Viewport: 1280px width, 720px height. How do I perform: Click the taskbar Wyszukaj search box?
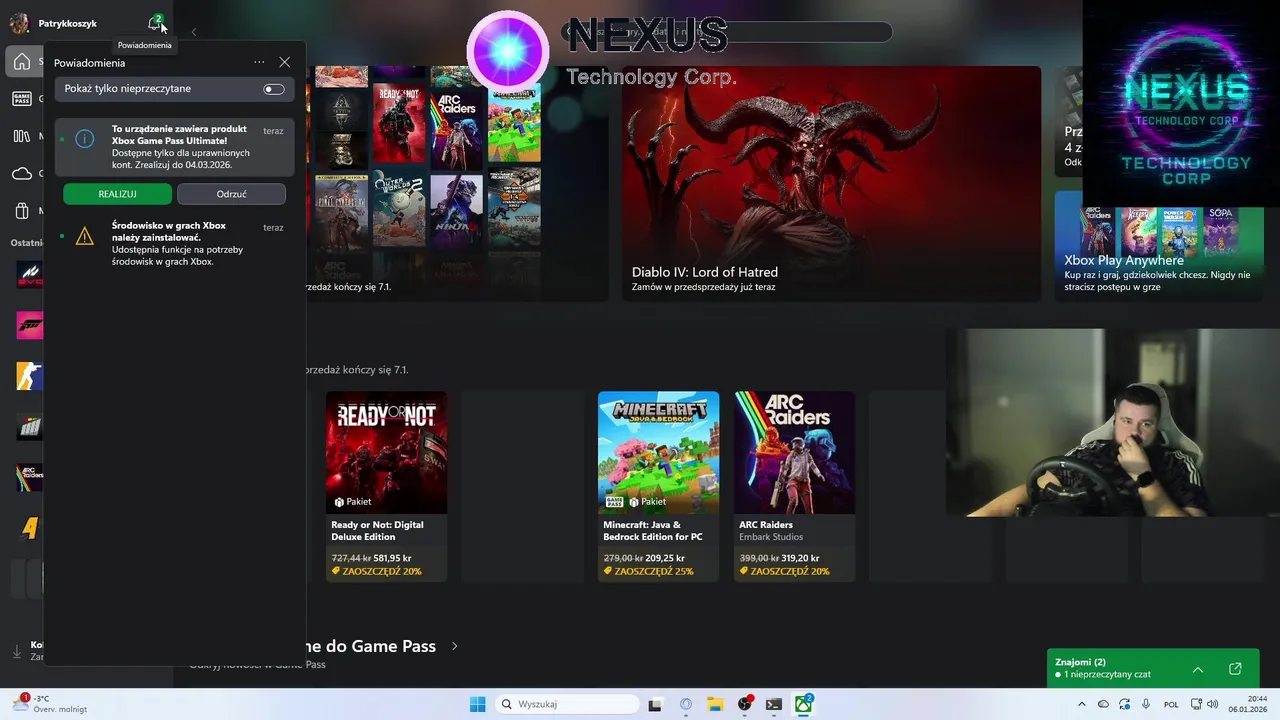[567, 704]
